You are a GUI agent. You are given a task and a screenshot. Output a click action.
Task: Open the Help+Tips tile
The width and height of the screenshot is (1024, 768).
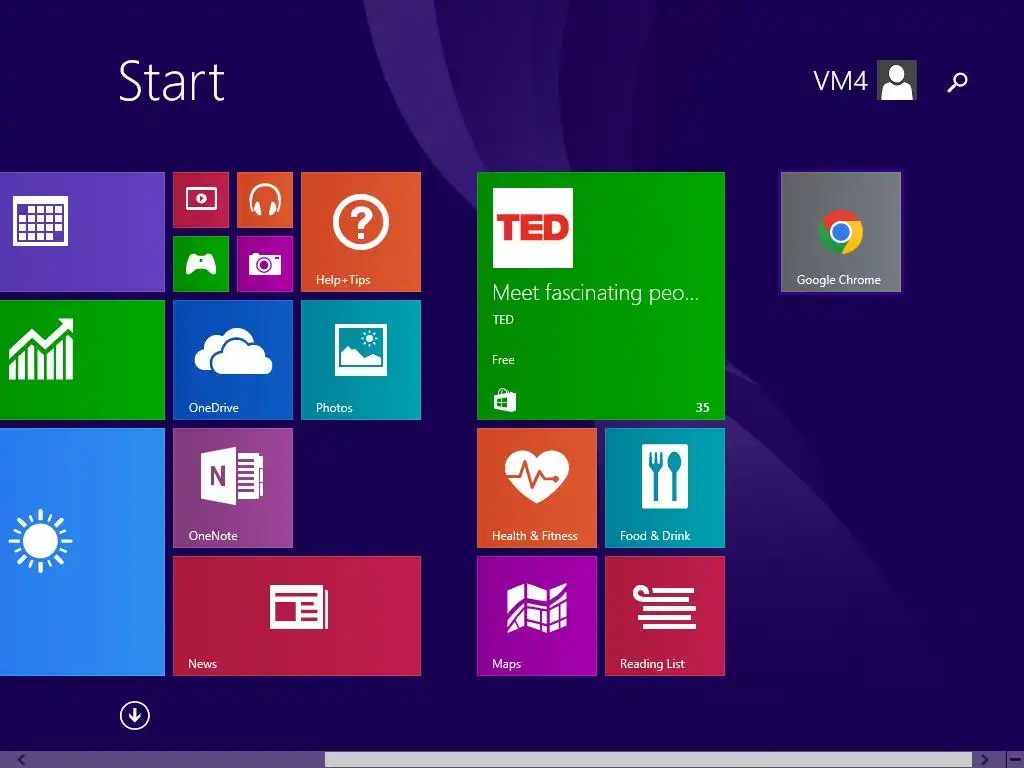[x=361, y=232]
